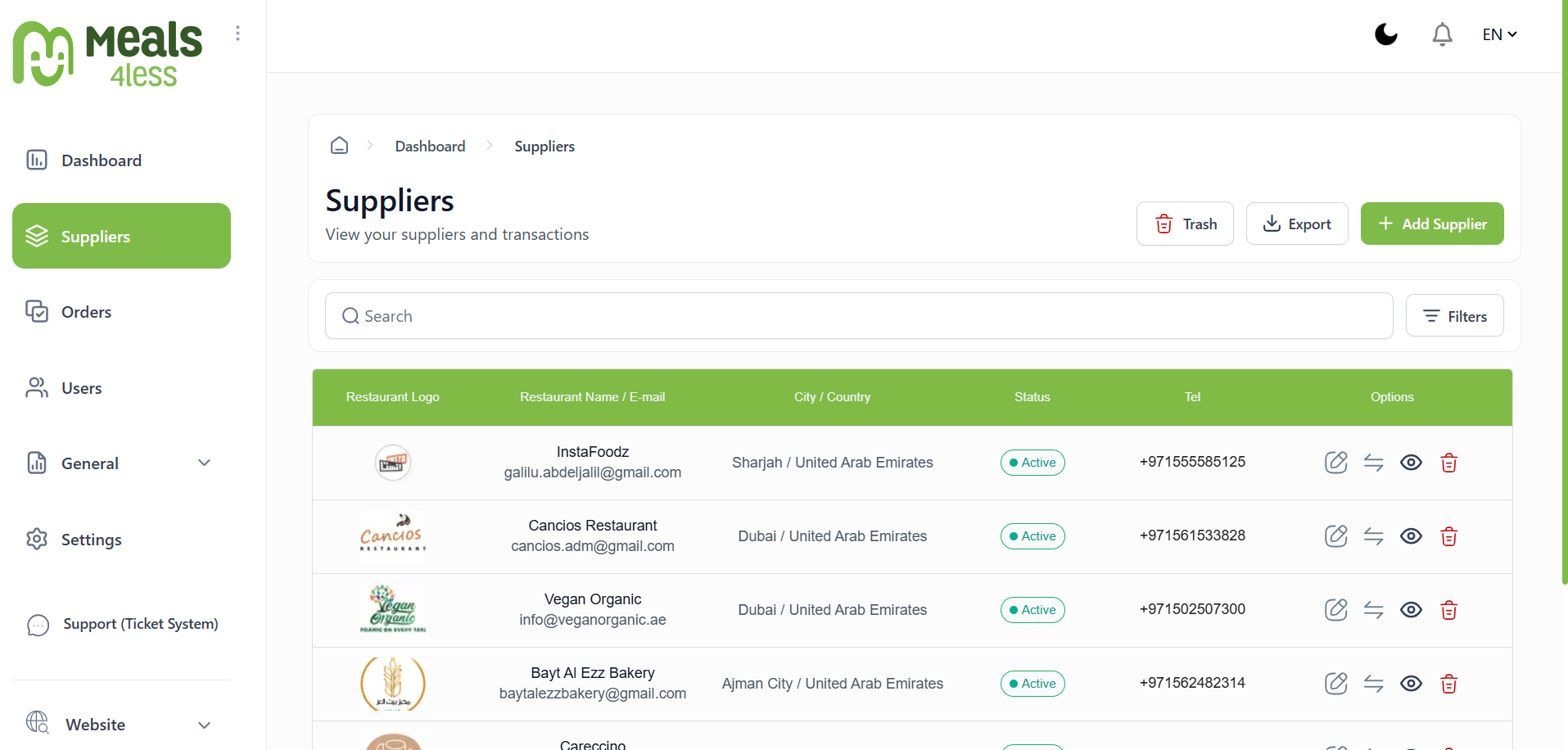Click the InstaFoodz restaurant name
Image resolution: width=1568 pixels, height=750 pixels.
593,452
